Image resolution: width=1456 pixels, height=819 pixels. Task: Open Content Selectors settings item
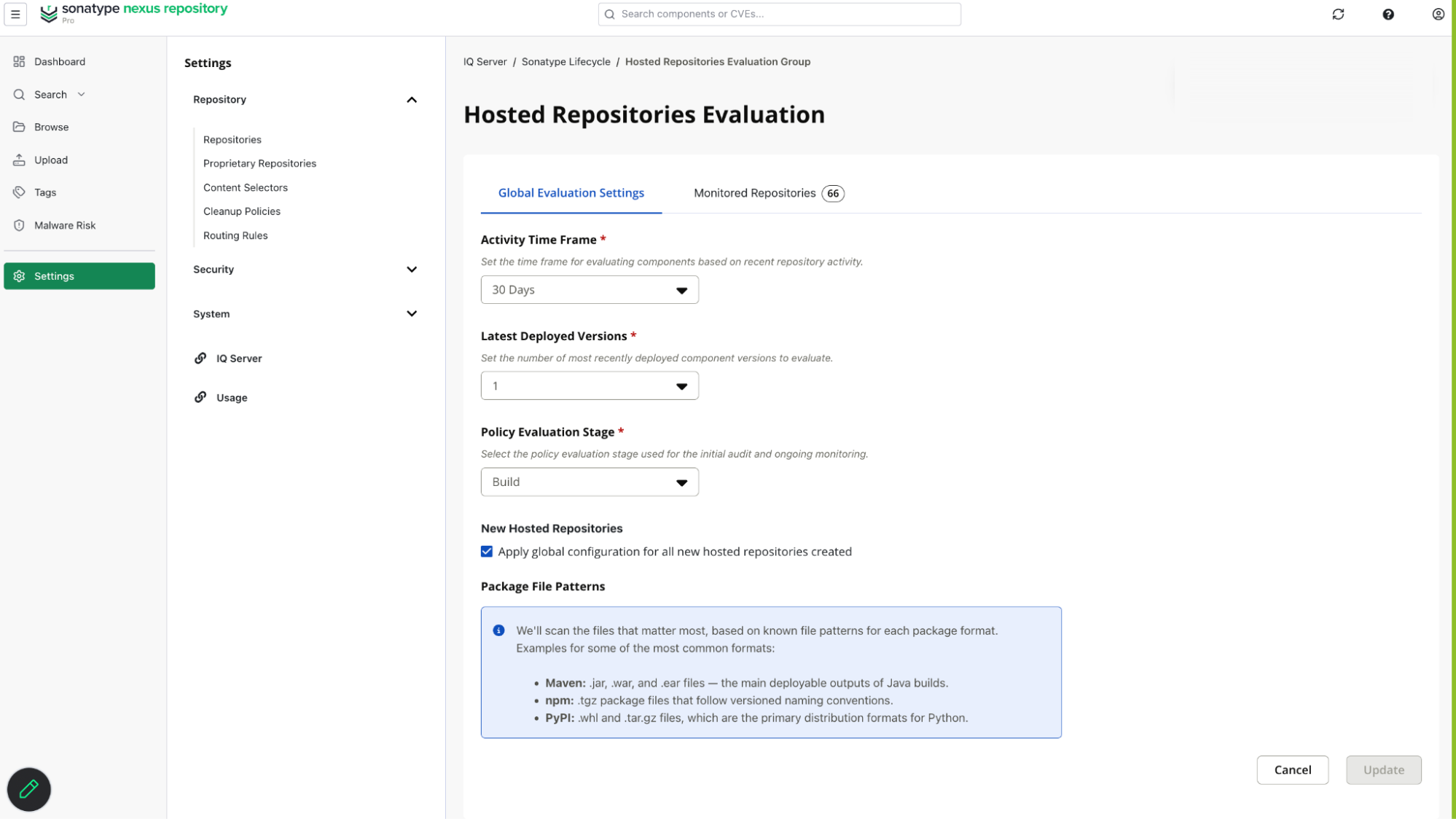tap(246, 187)
